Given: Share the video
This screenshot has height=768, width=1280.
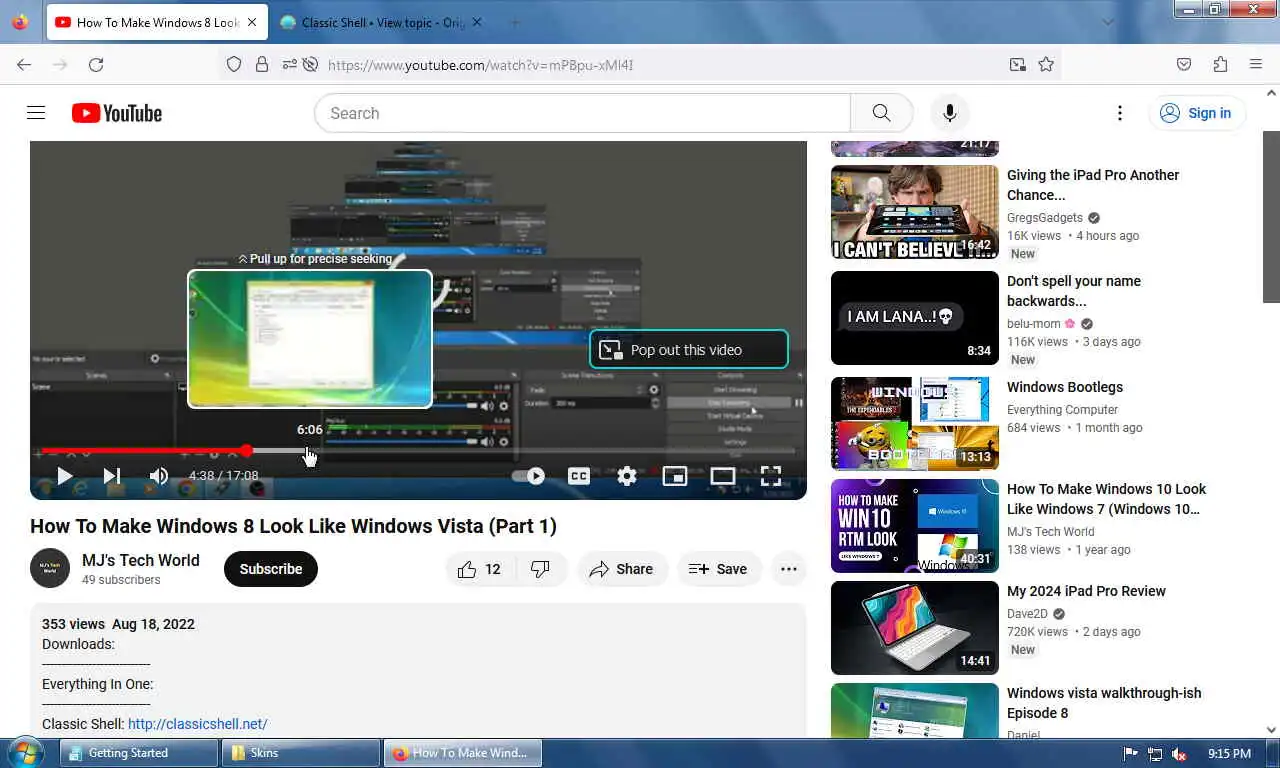Looking at the screenshot, I should coord(622,569).
